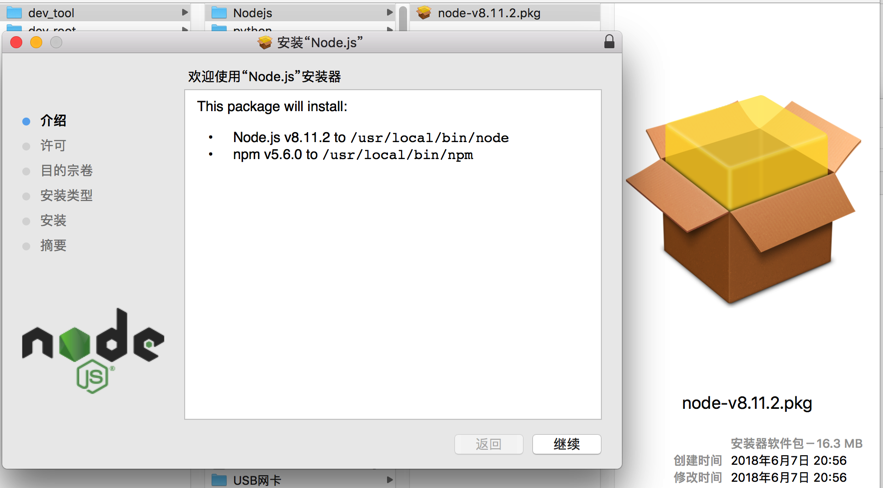The image size is (883, 488).
Task: Click the 欢迎使用“Node.js”安装器 heading
Action: pyautogui.click(x=264, y=77)
